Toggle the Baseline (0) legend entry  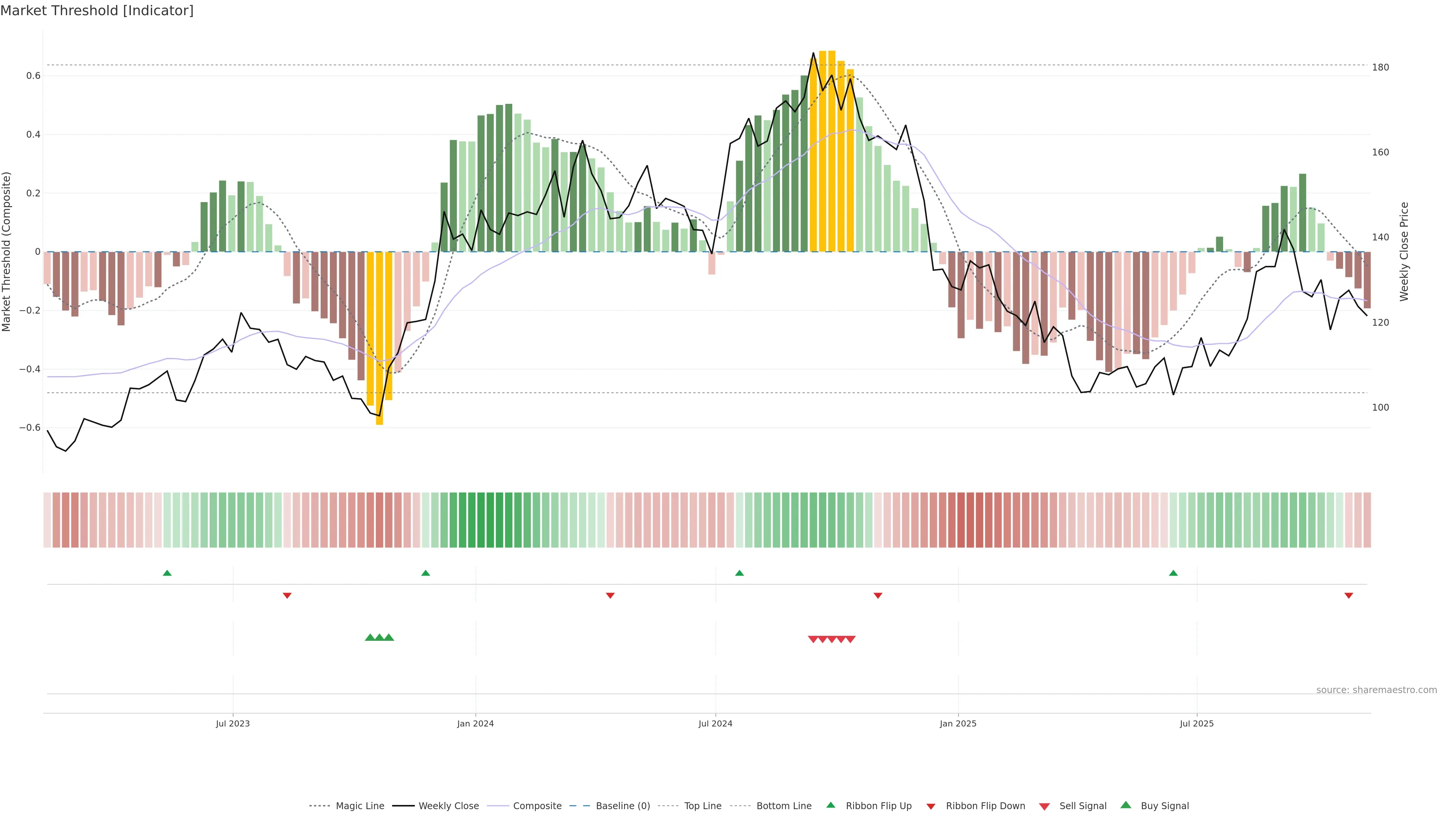tap(622, 806)
